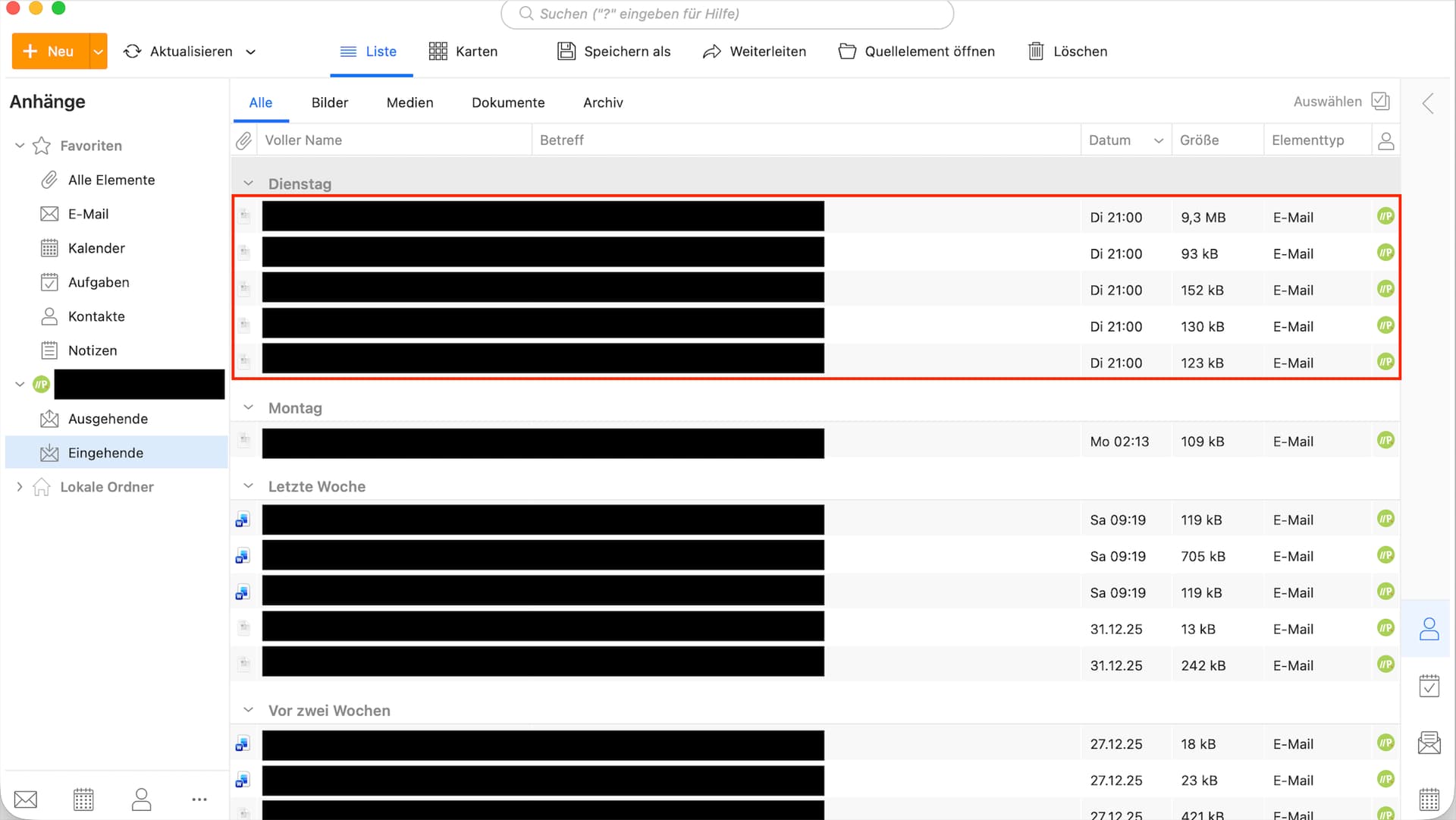Open the contacts panel in right sidebar
Image resolution: width=1456 pixels, height=820 pixels.
click(1429, 628)
